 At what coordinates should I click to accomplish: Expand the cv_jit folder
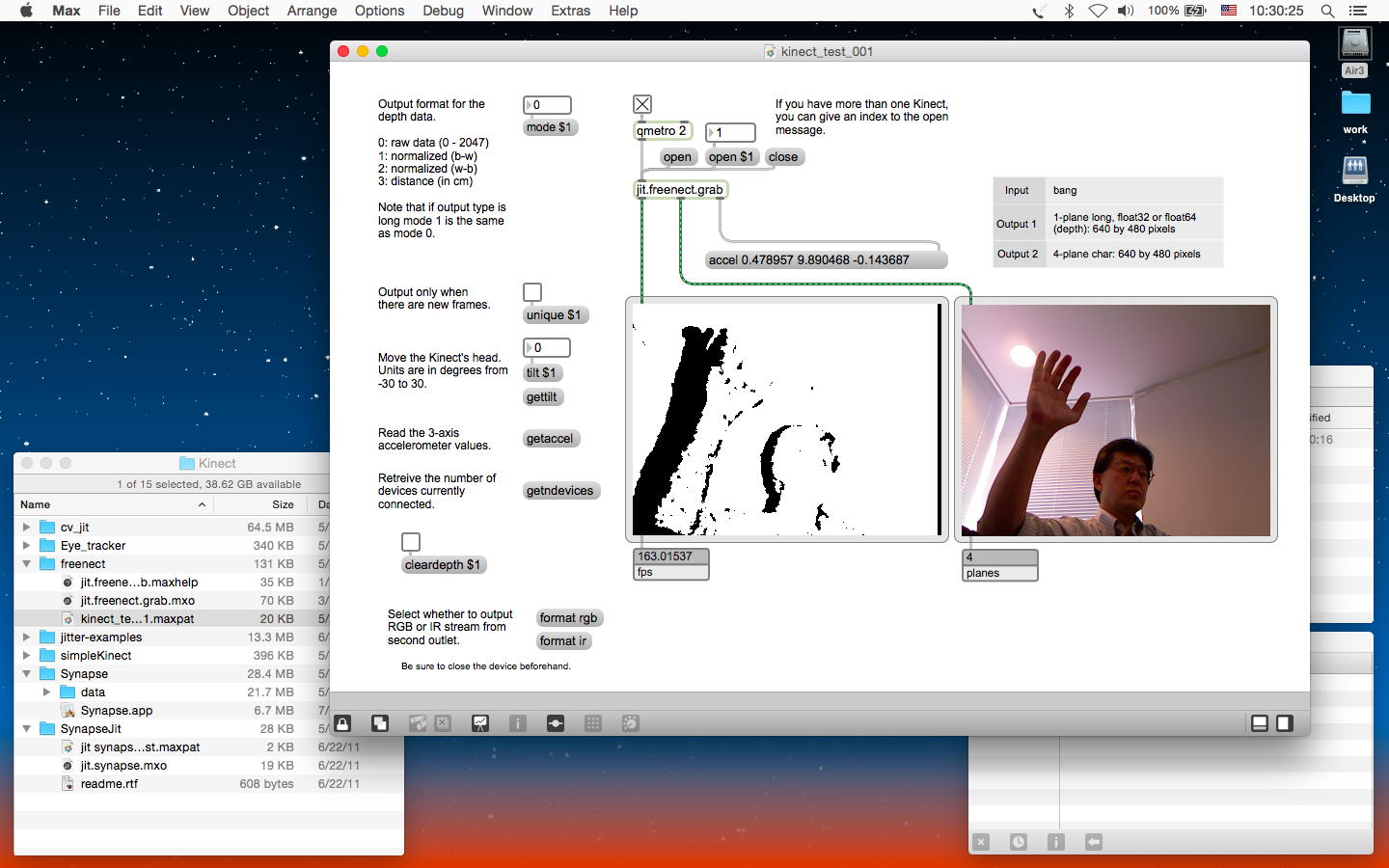27,528
